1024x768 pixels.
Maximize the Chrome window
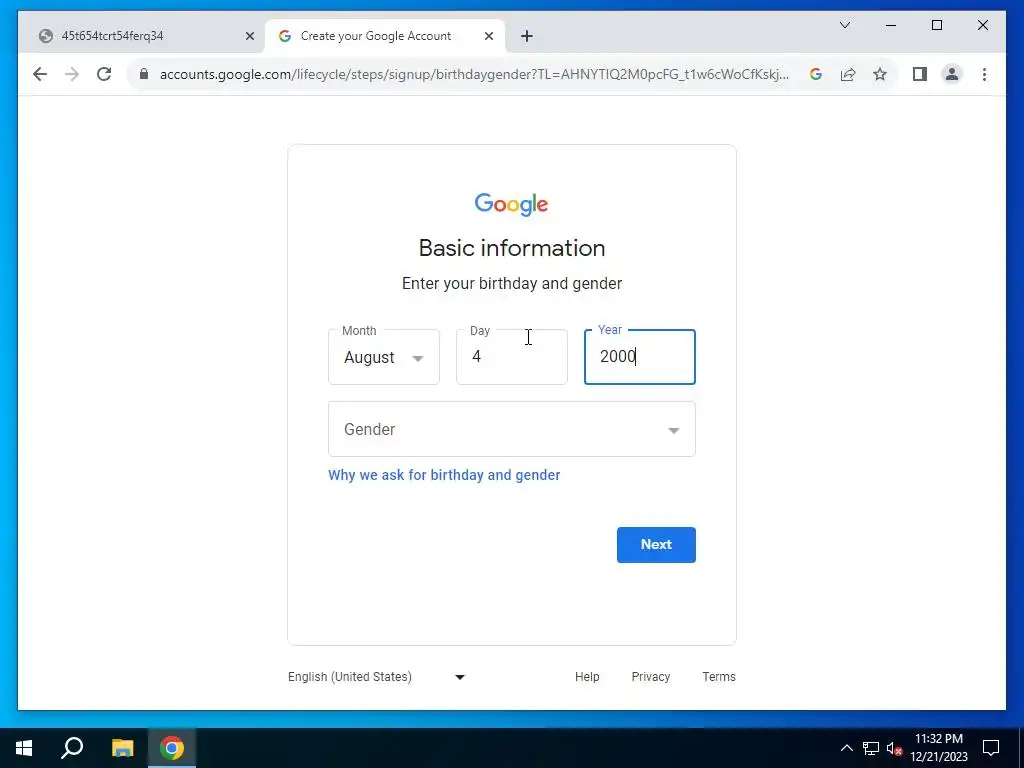tap(936, 25)
